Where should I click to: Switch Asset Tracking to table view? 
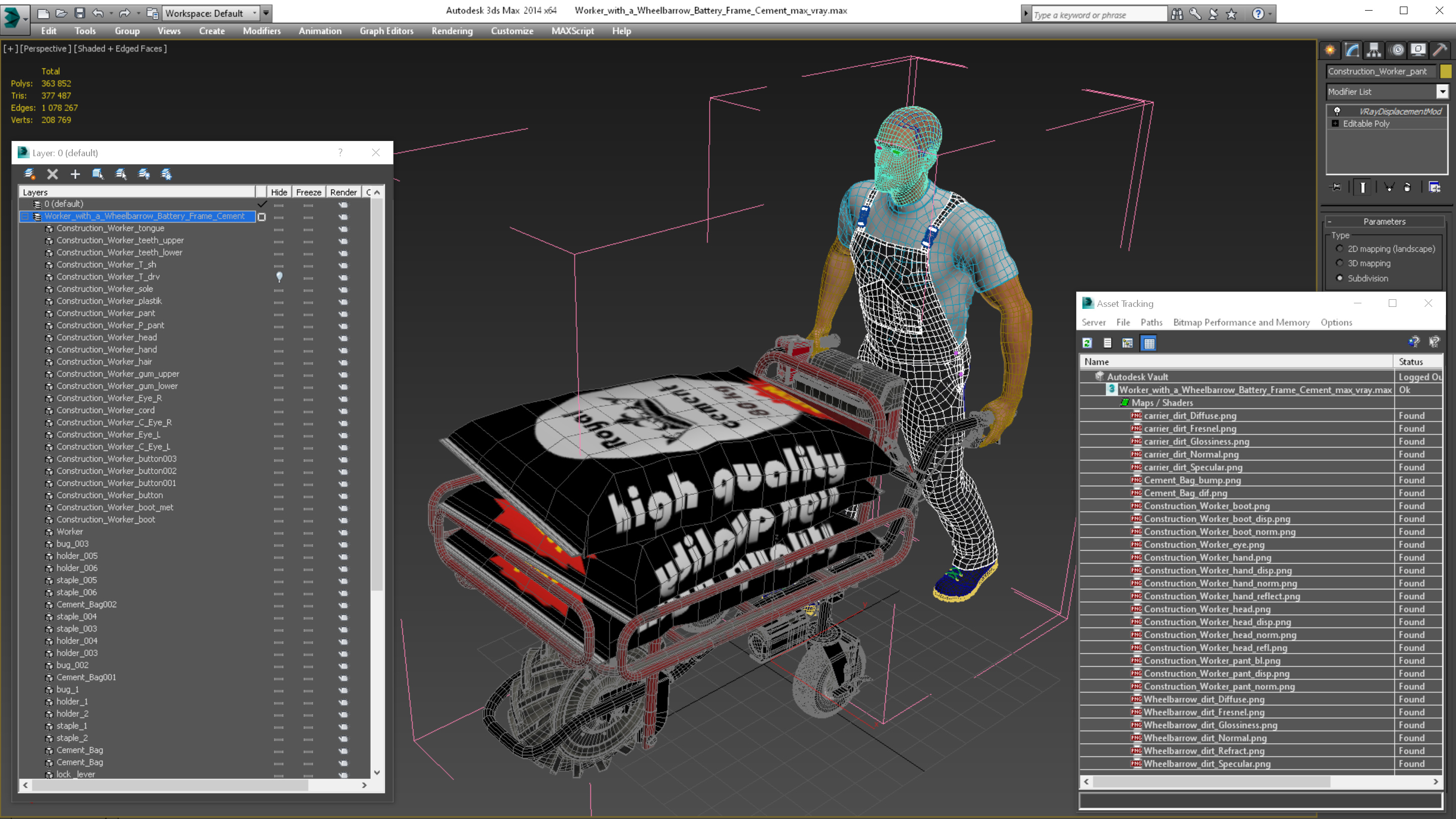tap(1149, 343)
